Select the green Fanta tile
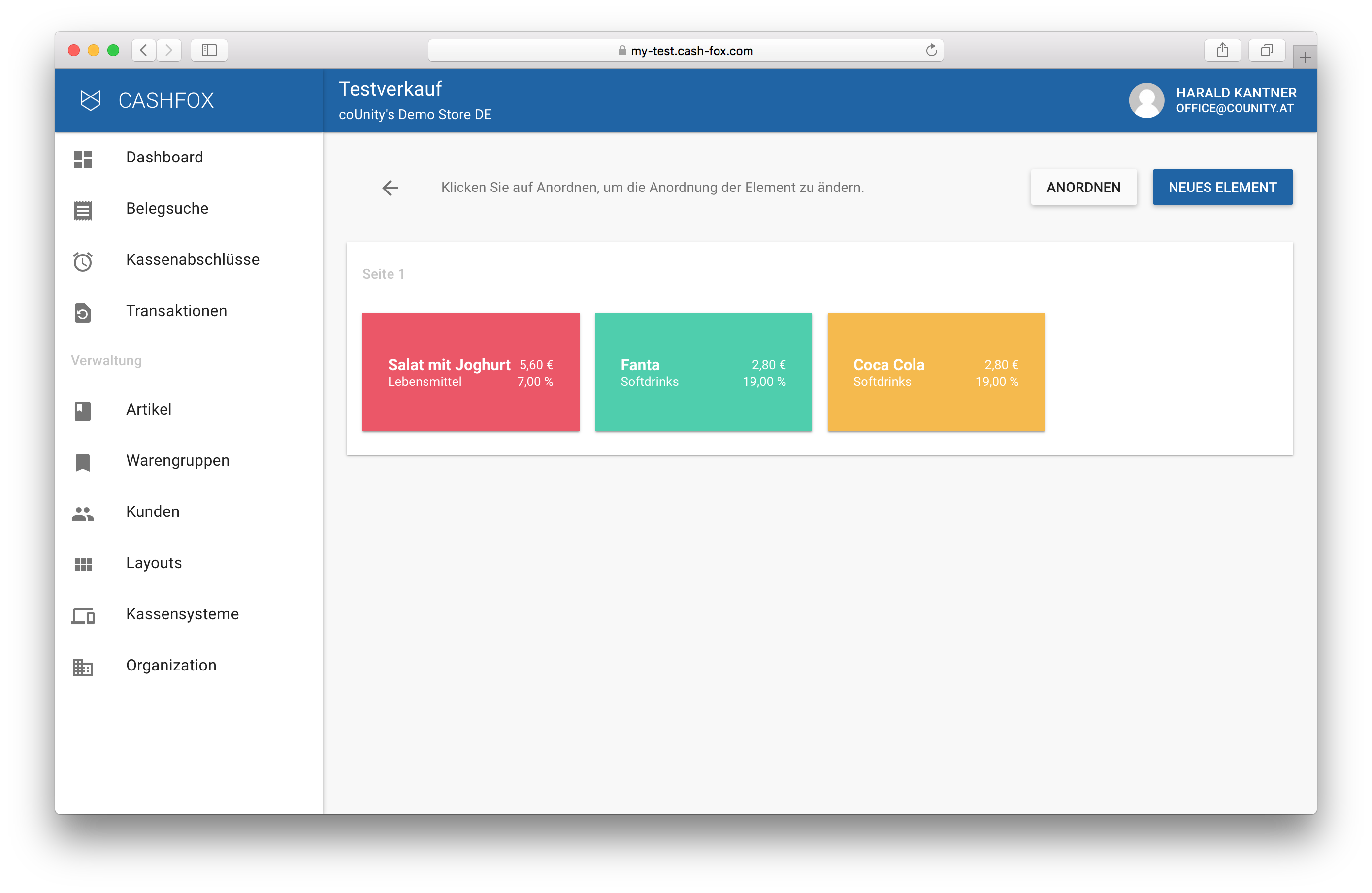The height and width of the screenshot is (893, 1372). point(703,372)
